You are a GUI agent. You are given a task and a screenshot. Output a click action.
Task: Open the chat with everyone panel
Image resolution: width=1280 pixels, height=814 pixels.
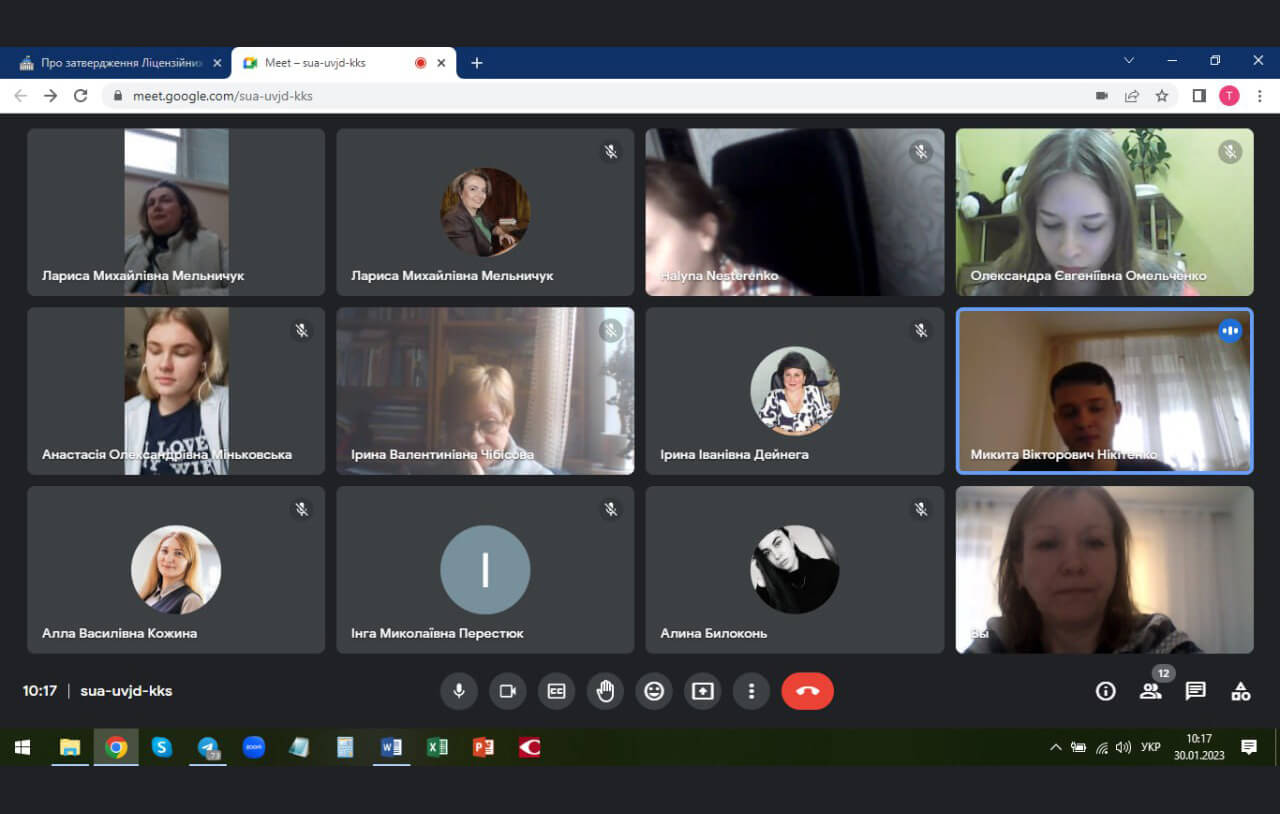pos(1196,691)
